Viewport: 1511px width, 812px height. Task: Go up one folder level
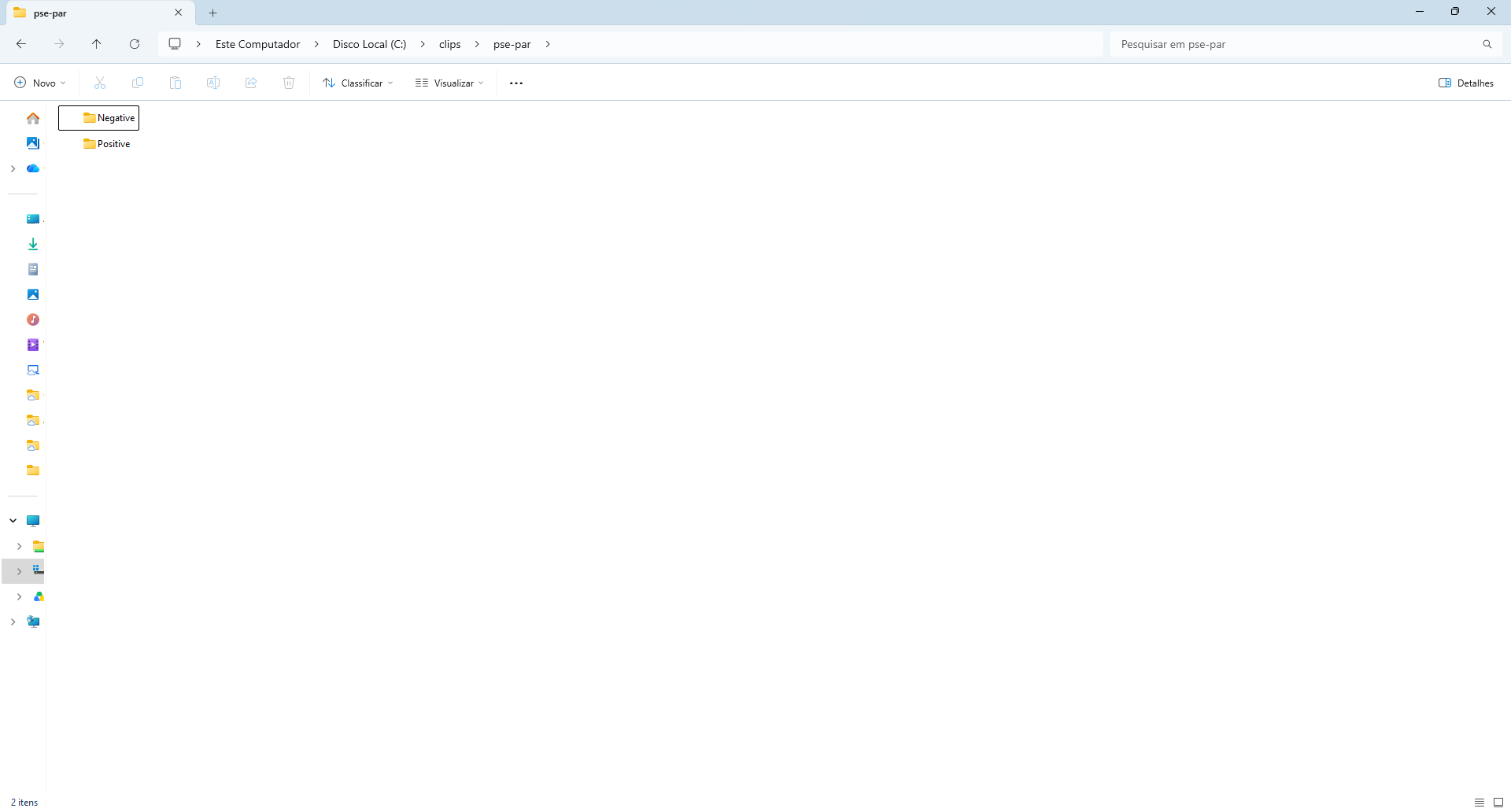[x=97, y=44]
